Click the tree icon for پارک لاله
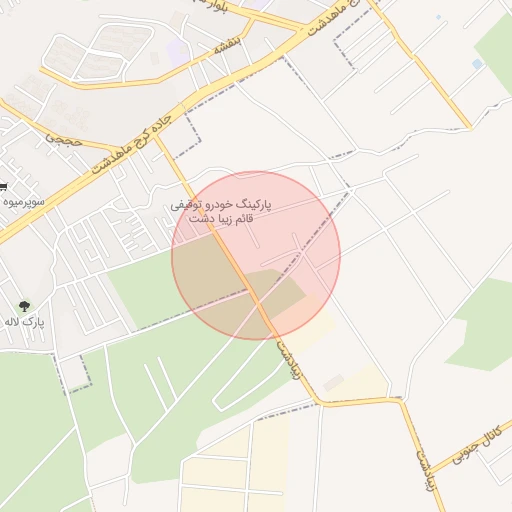512x512 pixels. 24,306
